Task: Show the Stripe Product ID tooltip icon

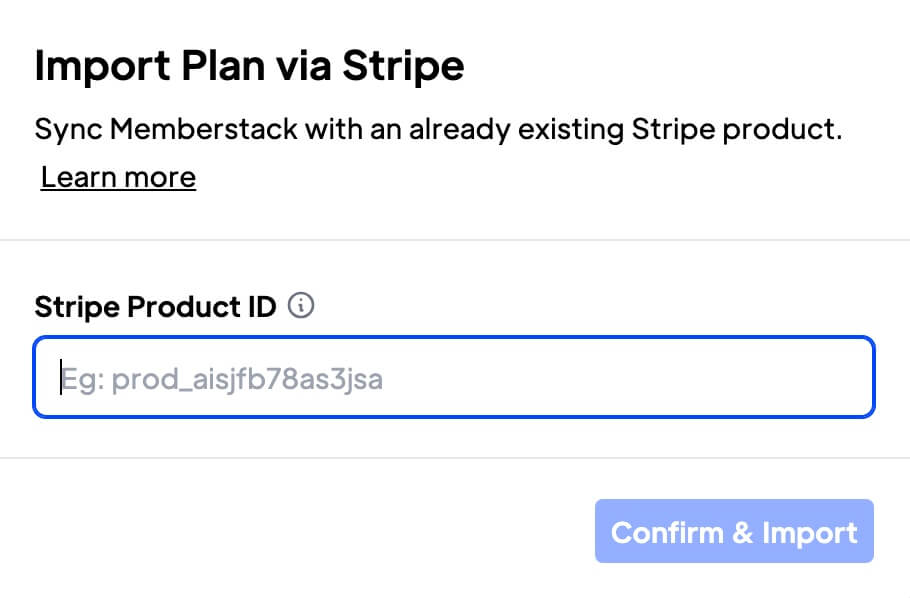Action: (301, 305)
